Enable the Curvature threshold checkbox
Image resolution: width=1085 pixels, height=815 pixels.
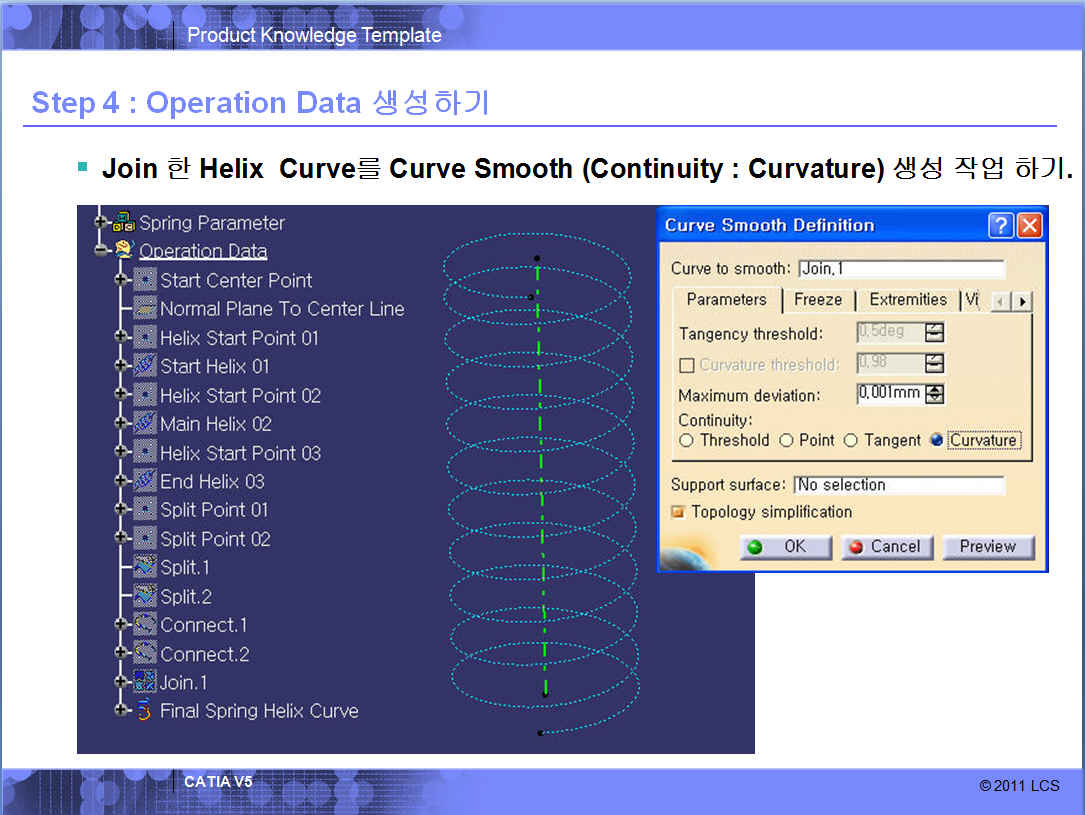pyautogui.click(x=687, y=365)
